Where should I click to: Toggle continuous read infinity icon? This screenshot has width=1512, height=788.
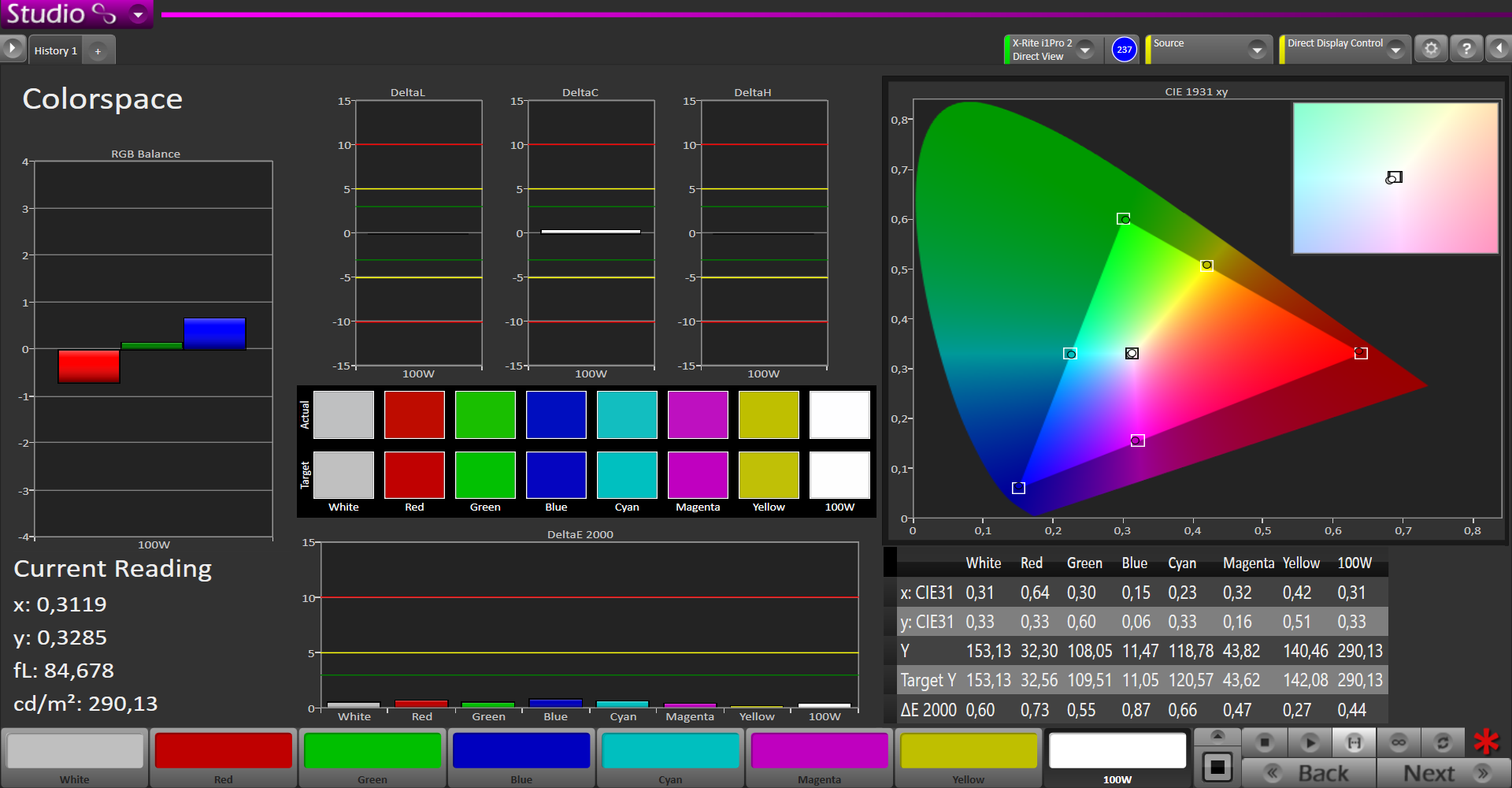[x=1399, y=742]
